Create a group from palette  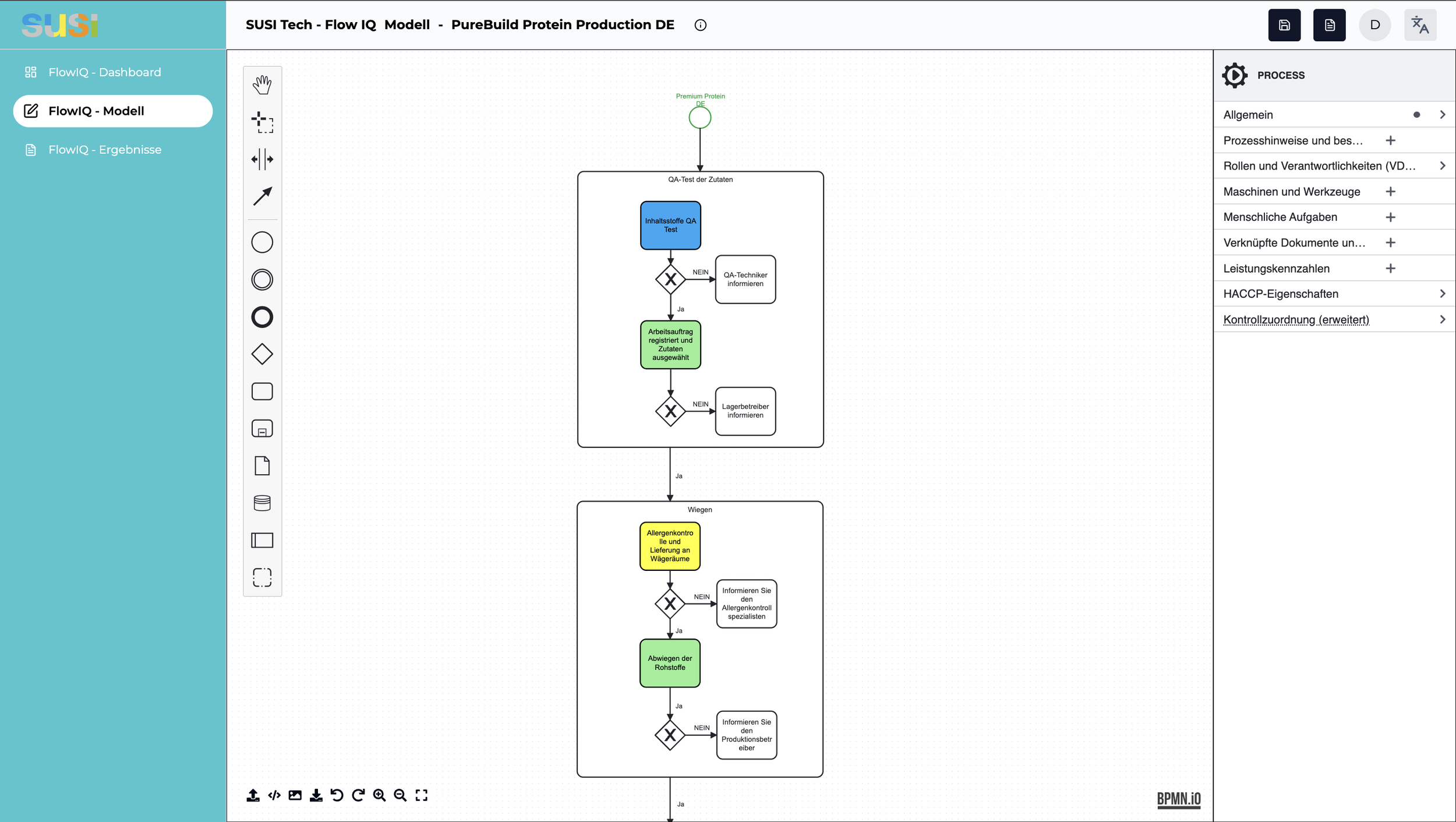(262, 577)
